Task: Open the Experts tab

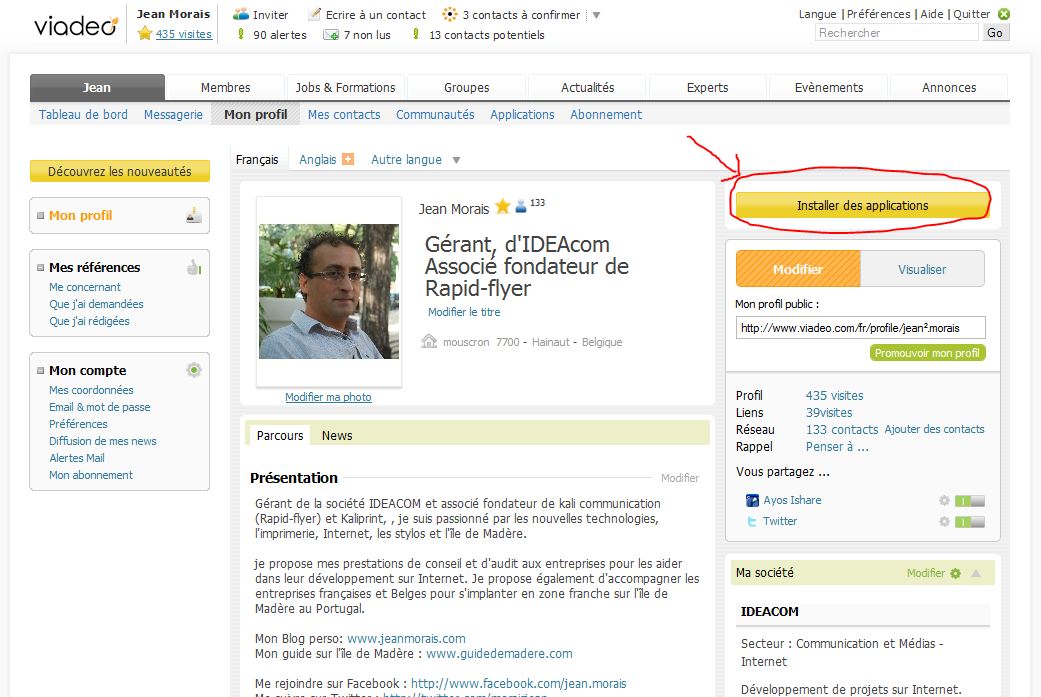Action: pyautogui.click(x=708, y=87)
